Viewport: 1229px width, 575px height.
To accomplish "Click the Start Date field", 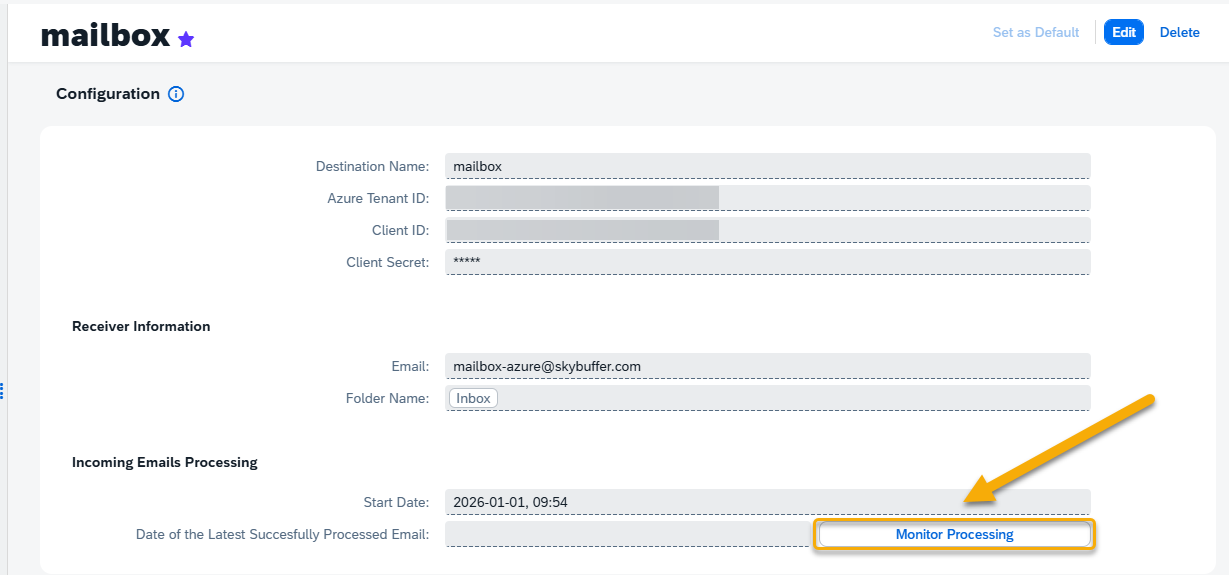I will (767, 502).
